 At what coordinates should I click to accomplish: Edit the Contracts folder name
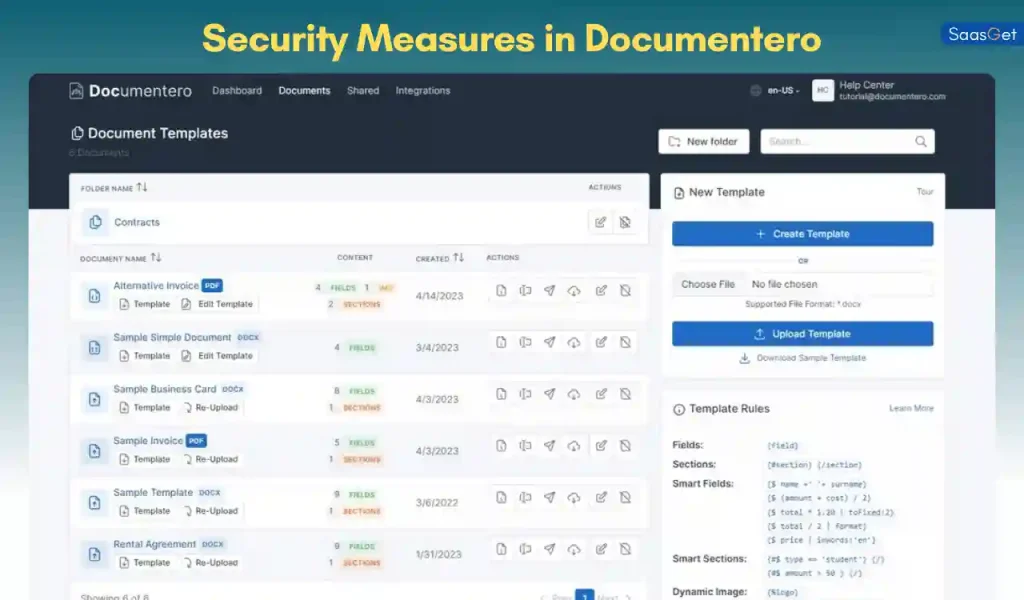tap(600, 223)
